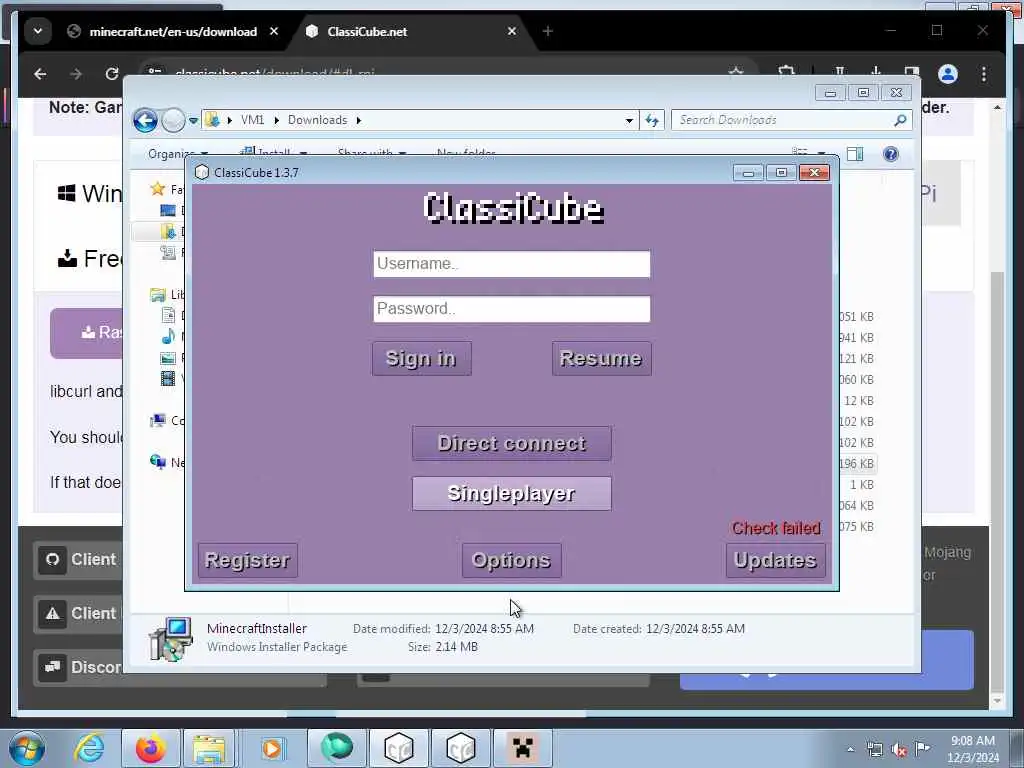This screenshot has height=768, width=1024.
Task: Expand the arrow after Downloads breadcrumb
Action: (359, 120)
